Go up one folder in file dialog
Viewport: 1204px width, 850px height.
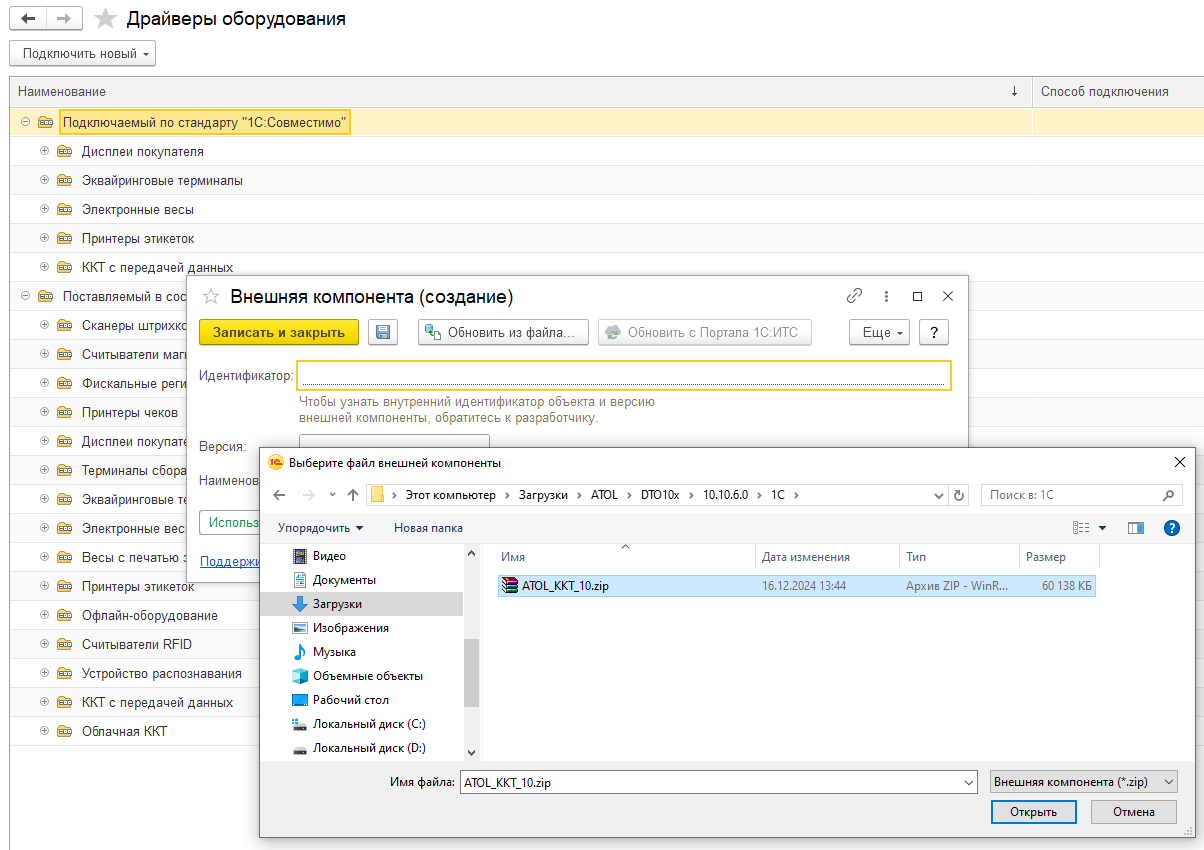pyautogui.click(x=352, y=495)
